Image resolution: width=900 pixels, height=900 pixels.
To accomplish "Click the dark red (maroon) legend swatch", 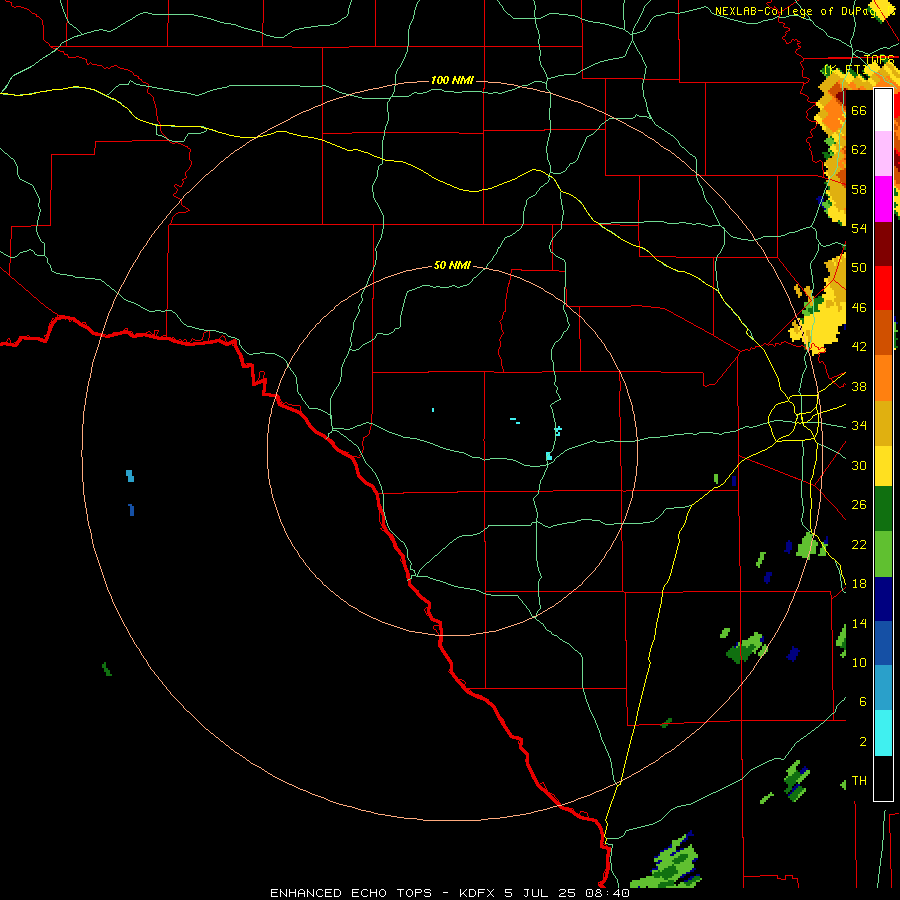I will [x=883, y=244].
